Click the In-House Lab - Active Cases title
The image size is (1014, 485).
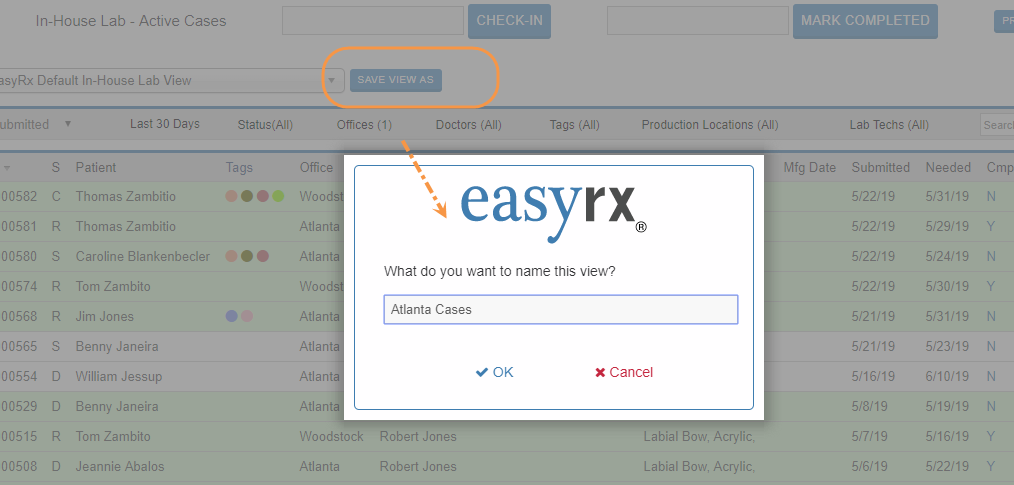(131, 21)
